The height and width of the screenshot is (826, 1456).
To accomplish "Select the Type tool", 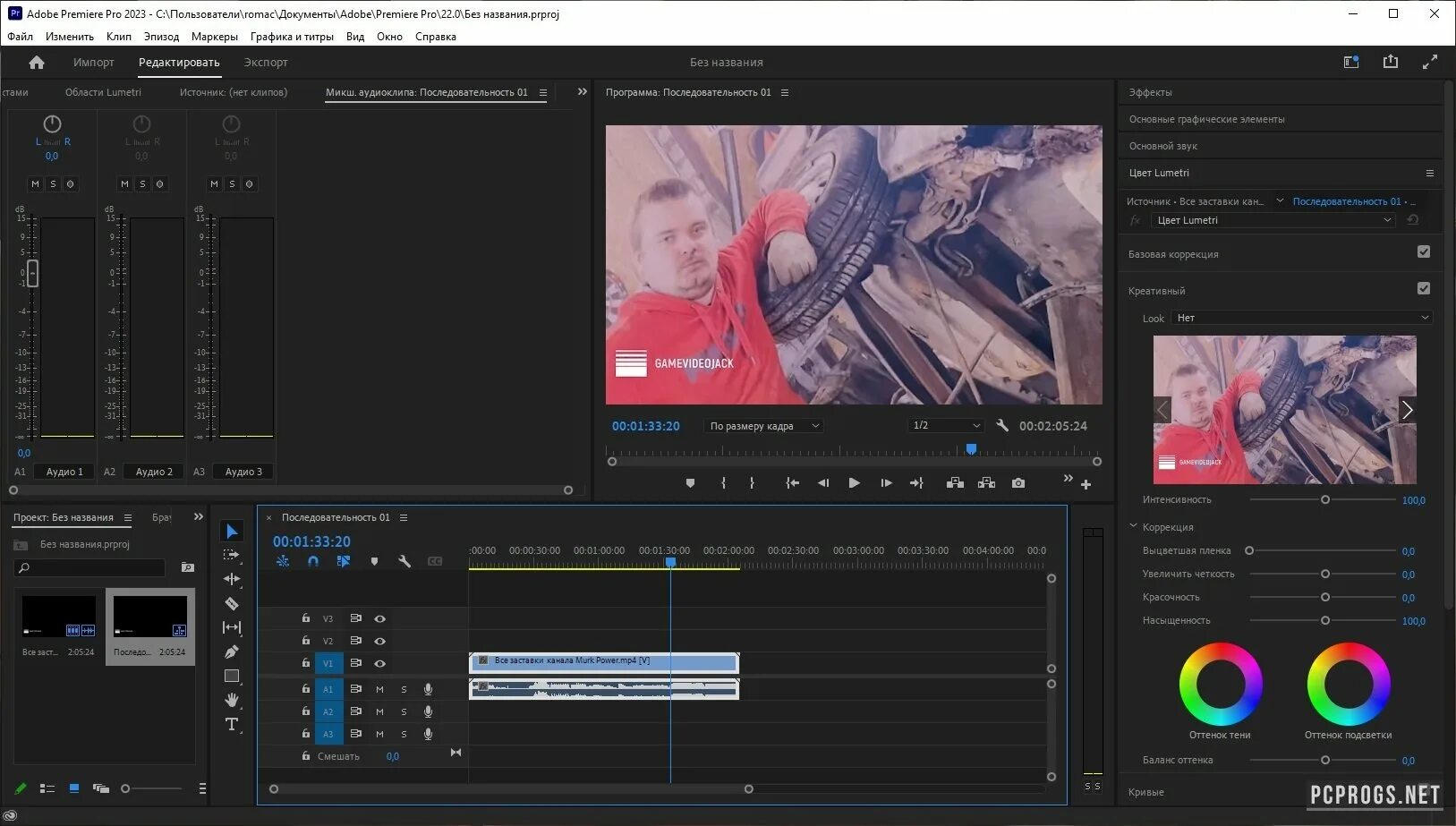I will click(x=232, y=724).
